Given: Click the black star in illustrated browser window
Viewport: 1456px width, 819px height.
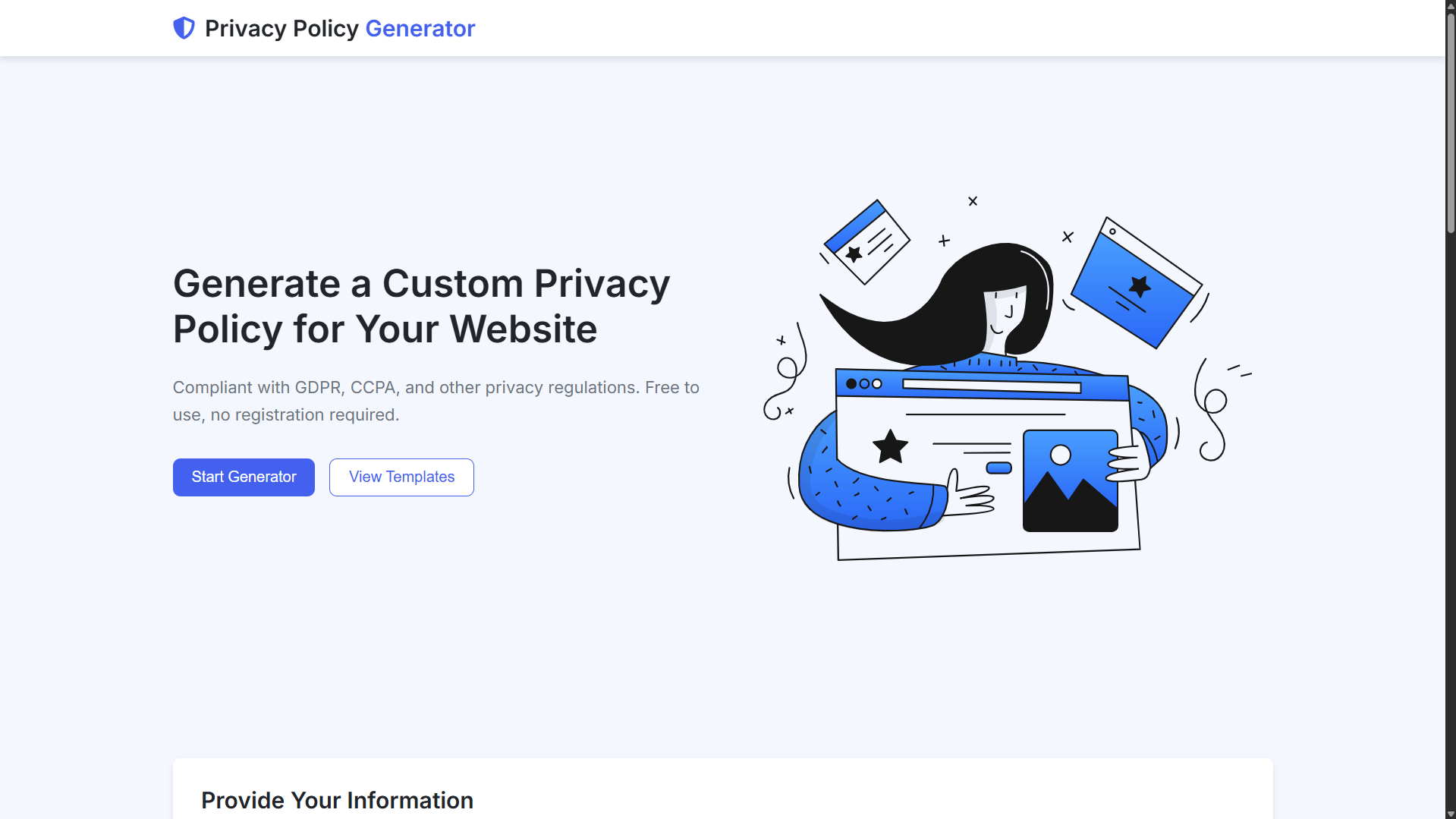Looking at the screenshot, I should tap(890, 446).
